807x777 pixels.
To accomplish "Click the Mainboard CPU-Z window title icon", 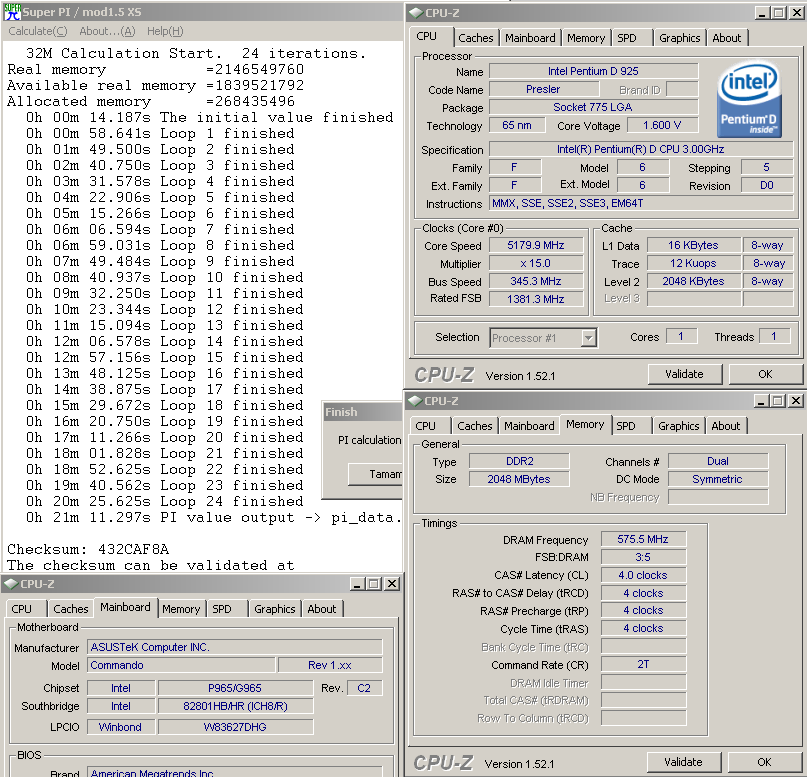I will coord(11,584).
